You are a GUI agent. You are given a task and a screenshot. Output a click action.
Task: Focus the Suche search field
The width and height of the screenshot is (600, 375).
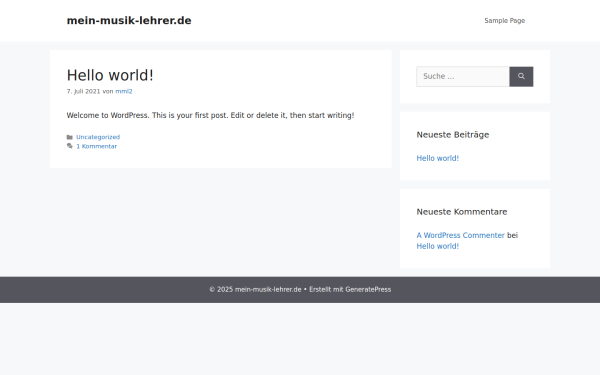pyautogui.click(x=463, y=77)
